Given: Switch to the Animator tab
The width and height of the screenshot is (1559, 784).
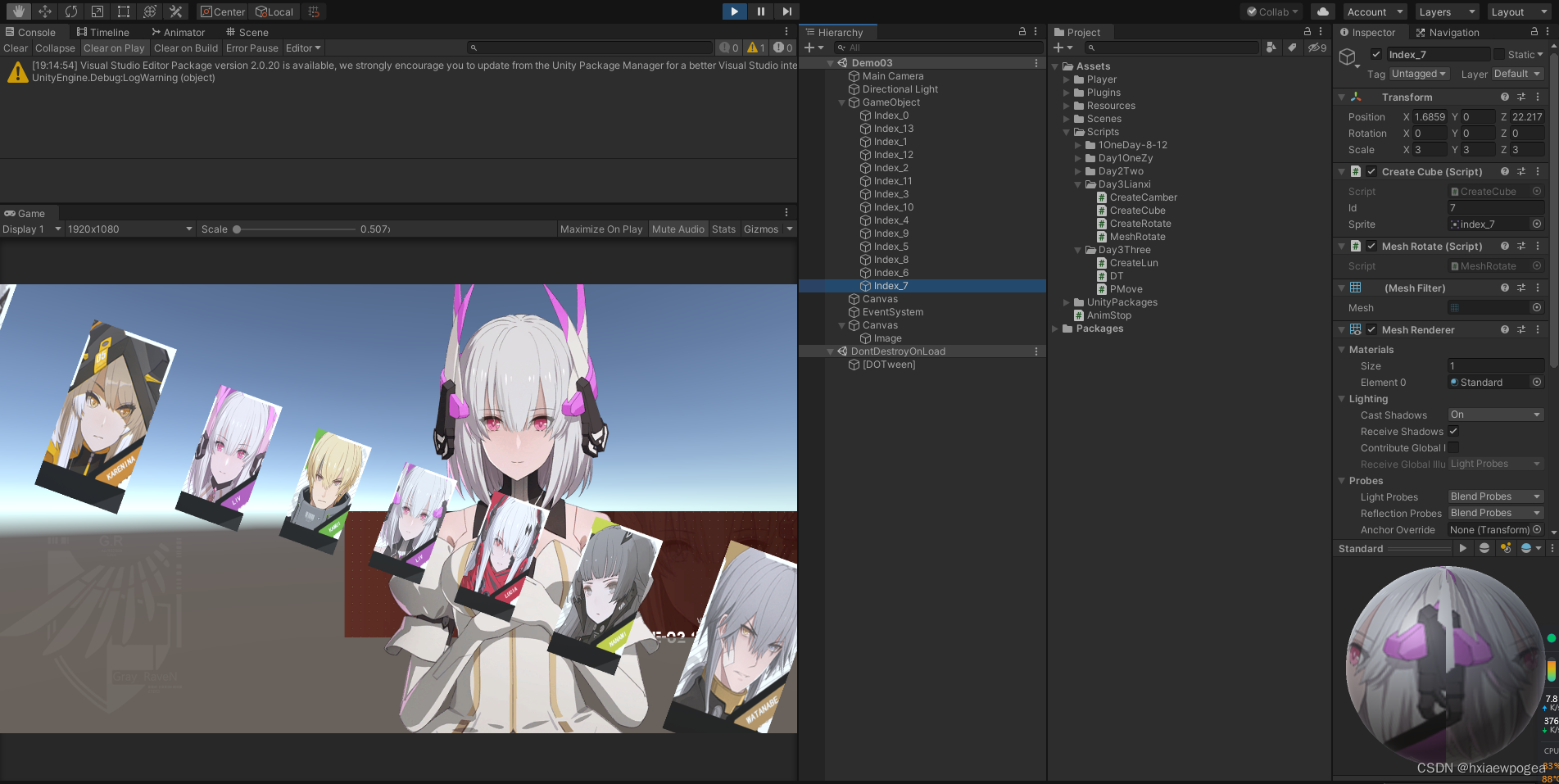Looking at the screenshot, I should [178, 32].
